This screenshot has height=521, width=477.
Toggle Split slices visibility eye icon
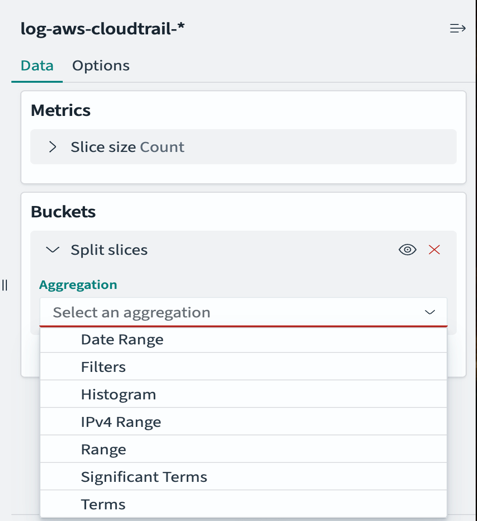(x=407, y=250)
